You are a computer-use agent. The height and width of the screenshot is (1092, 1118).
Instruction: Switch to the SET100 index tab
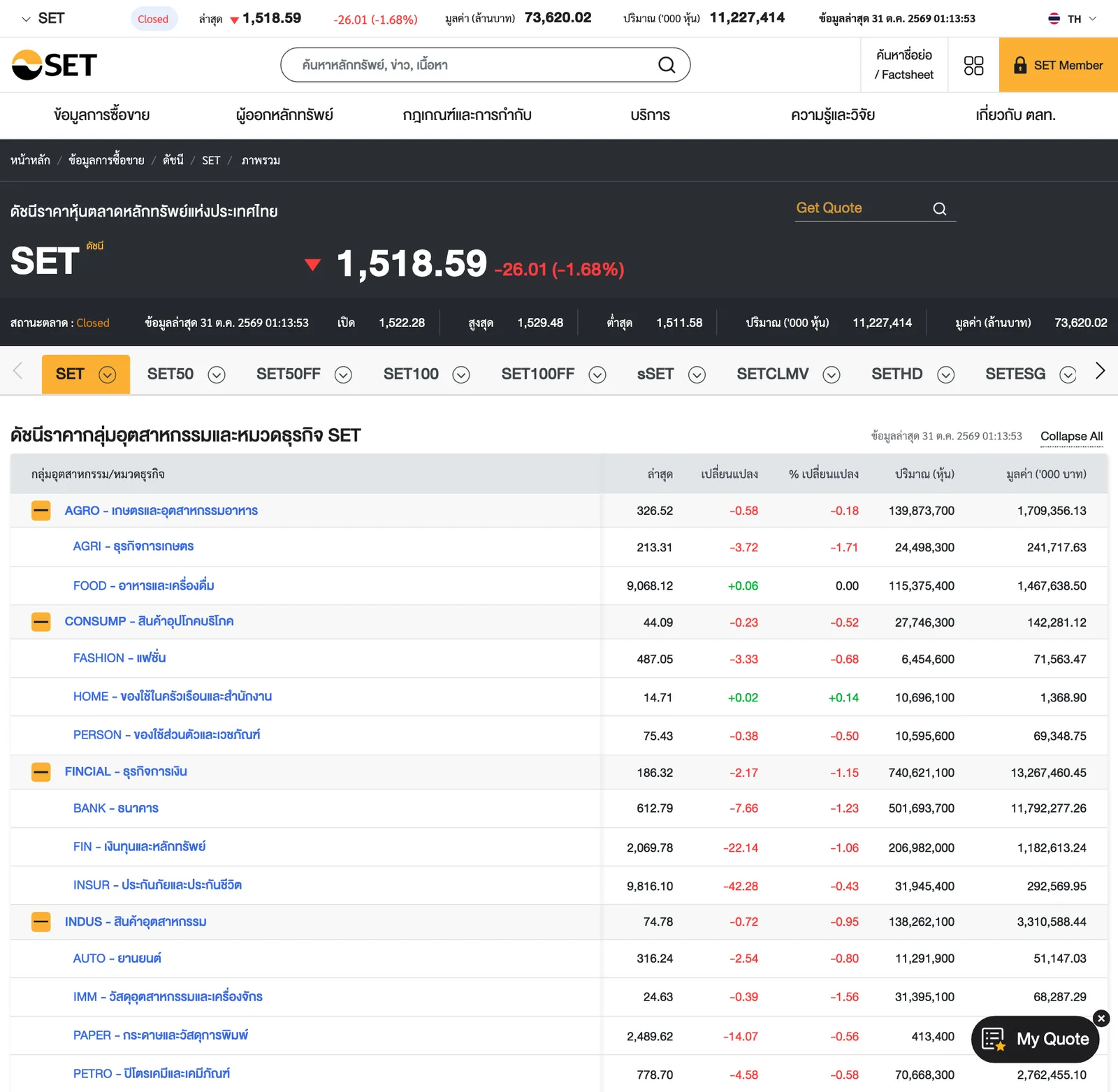[411, 374]
